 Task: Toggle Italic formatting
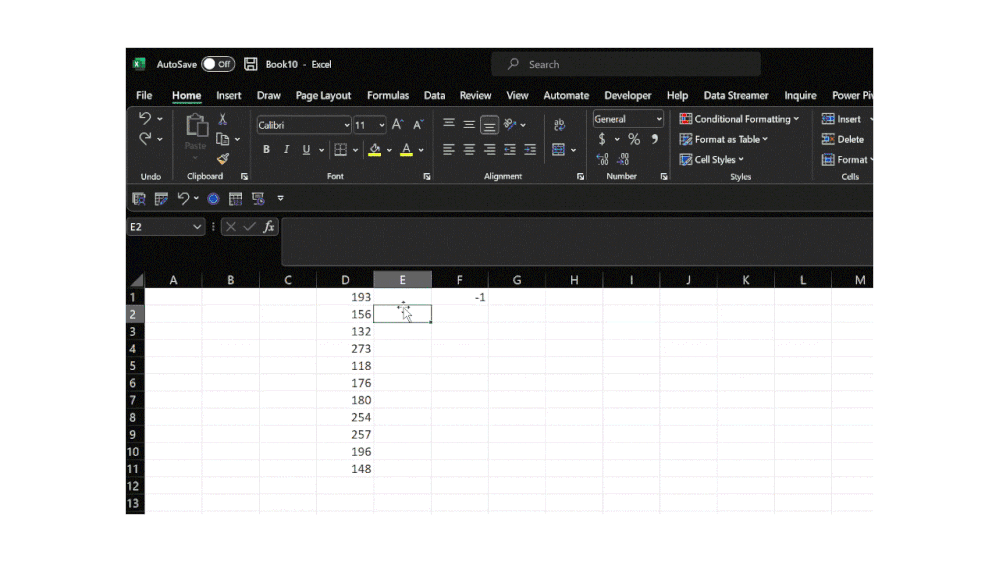(286, 150)
